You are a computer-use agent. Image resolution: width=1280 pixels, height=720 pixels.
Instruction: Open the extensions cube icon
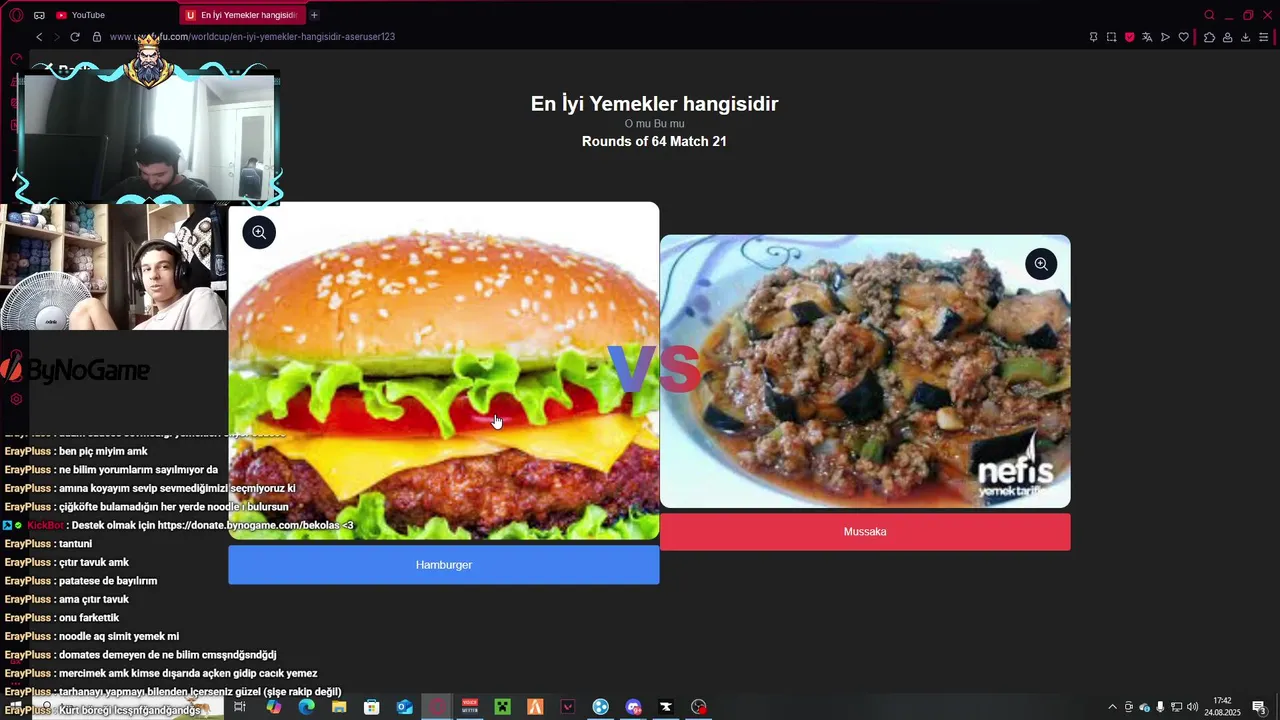(x=1209, y=37)
